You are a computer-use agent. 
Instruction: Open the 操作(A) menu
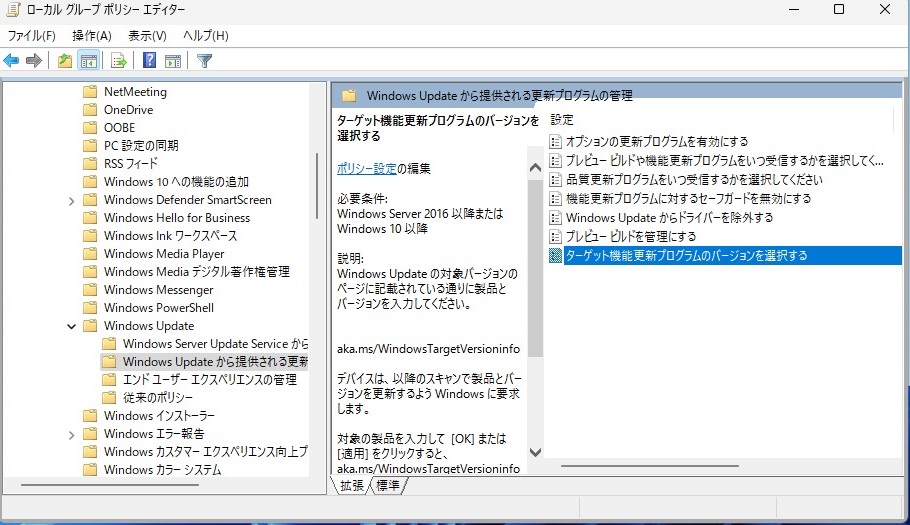[91, 36]
